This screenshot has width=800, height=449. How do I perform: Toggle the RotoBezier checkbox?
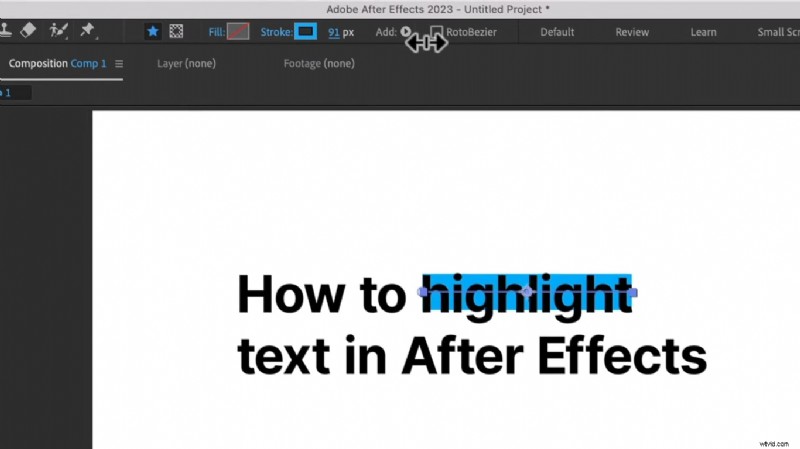(436, 32)
